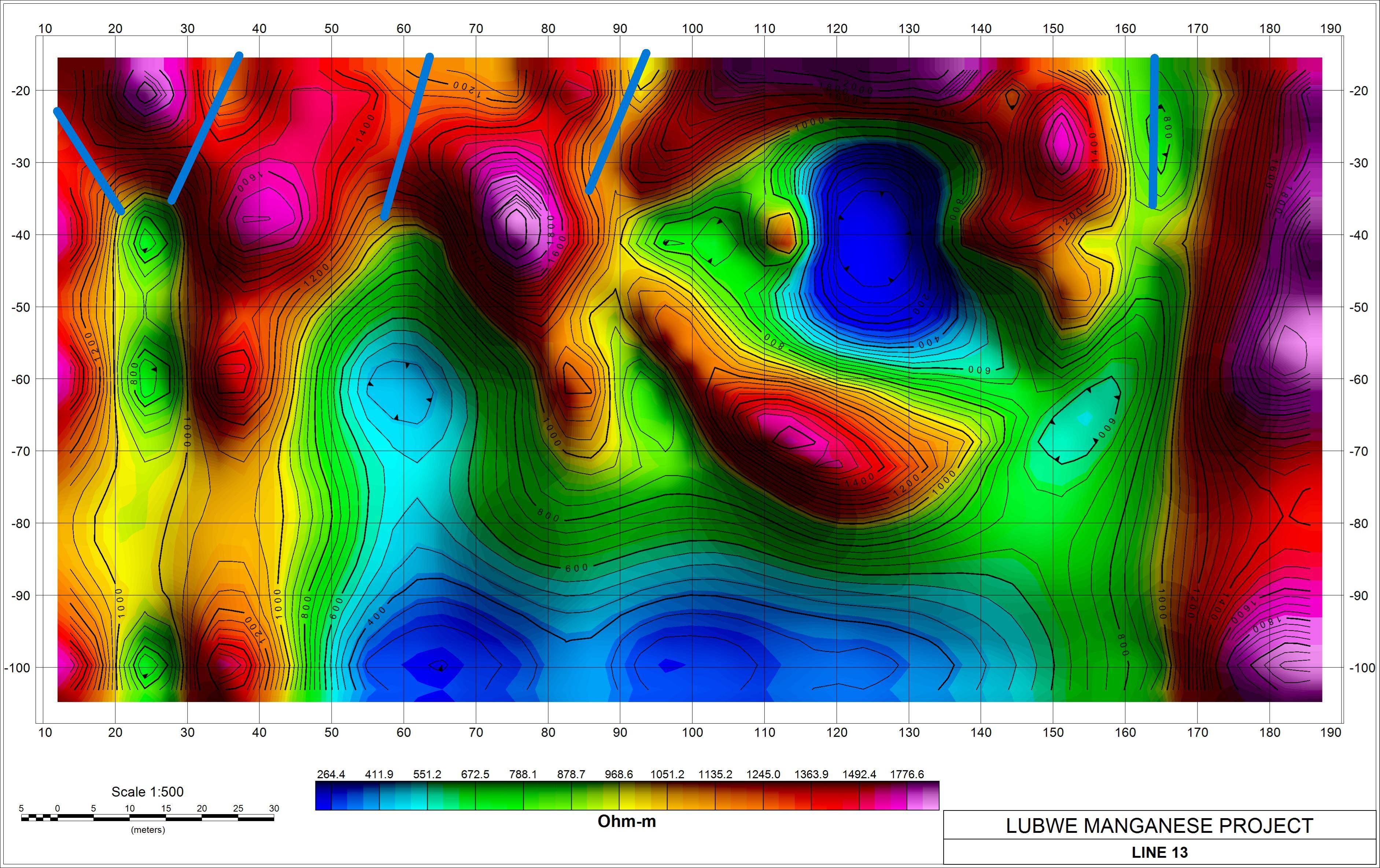This screenshot has width=1380, height=868.
Task: Click top axis tick label 100
Action: click(692, 29)
